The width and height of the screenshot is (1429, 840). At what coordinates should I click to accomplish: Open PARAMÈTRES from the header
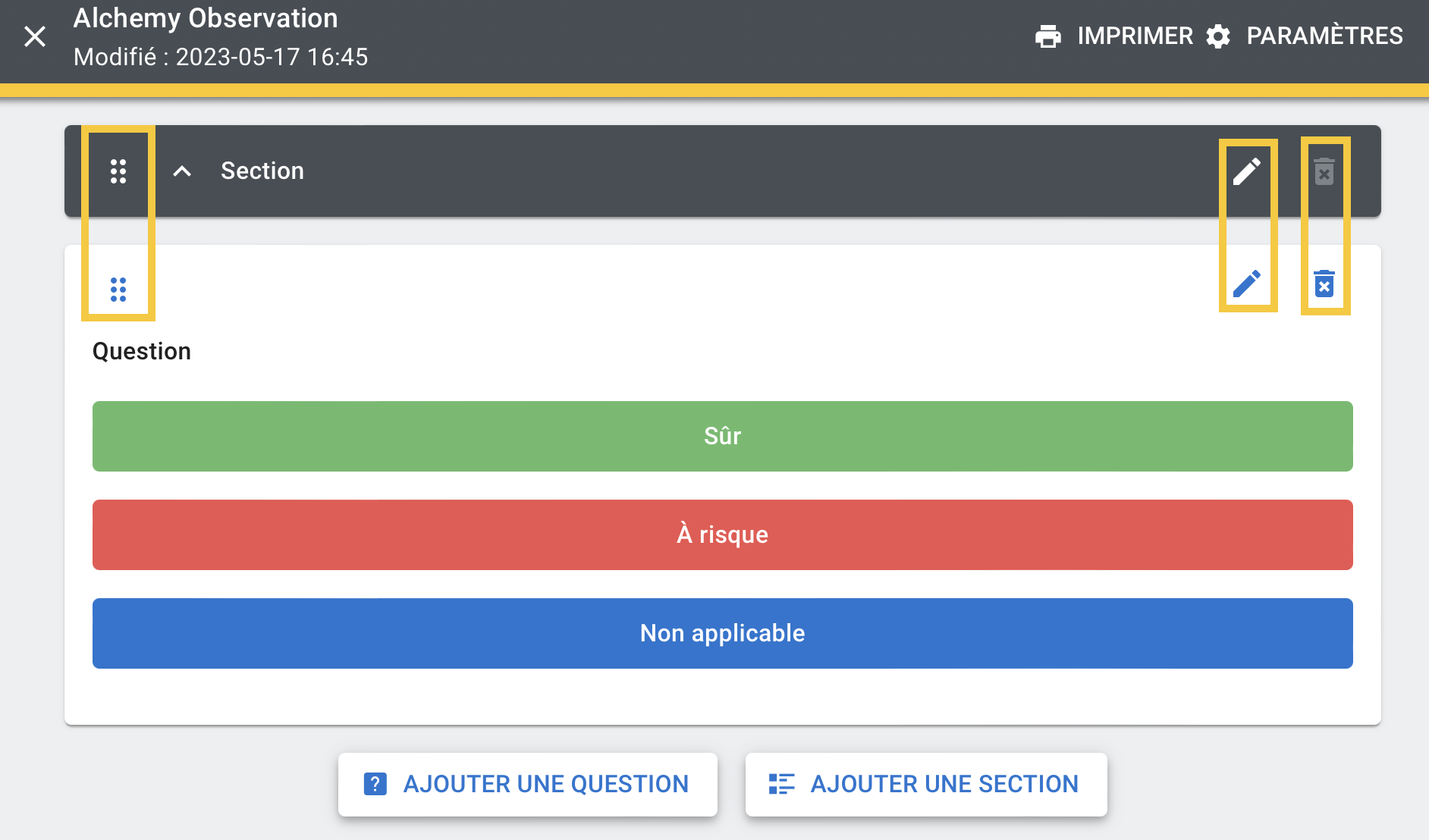[x=1324, y=36]
